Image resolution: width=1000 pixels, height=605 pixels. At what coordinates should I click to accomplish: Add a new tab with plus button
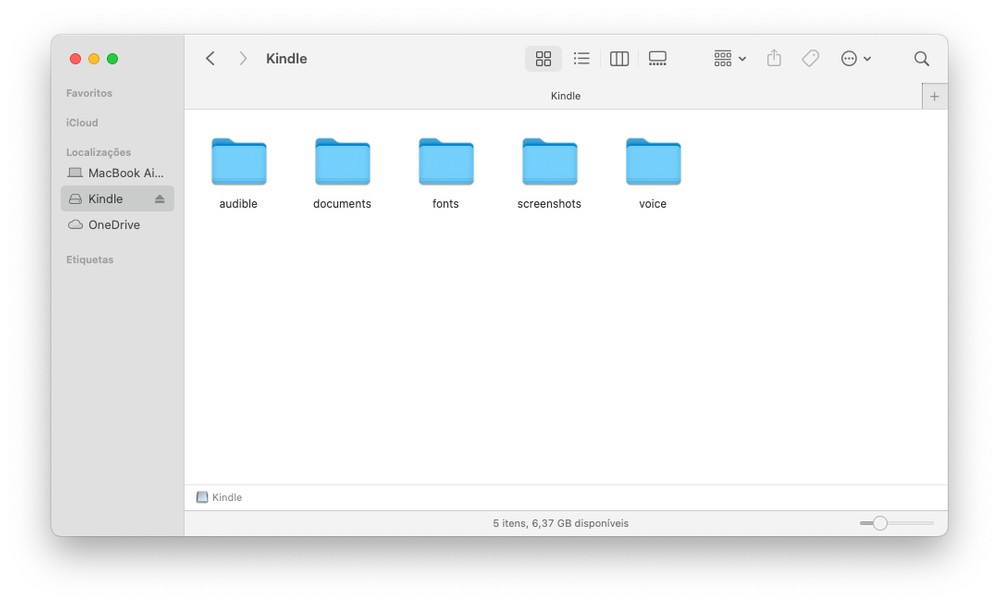click(x=934, y=96)
